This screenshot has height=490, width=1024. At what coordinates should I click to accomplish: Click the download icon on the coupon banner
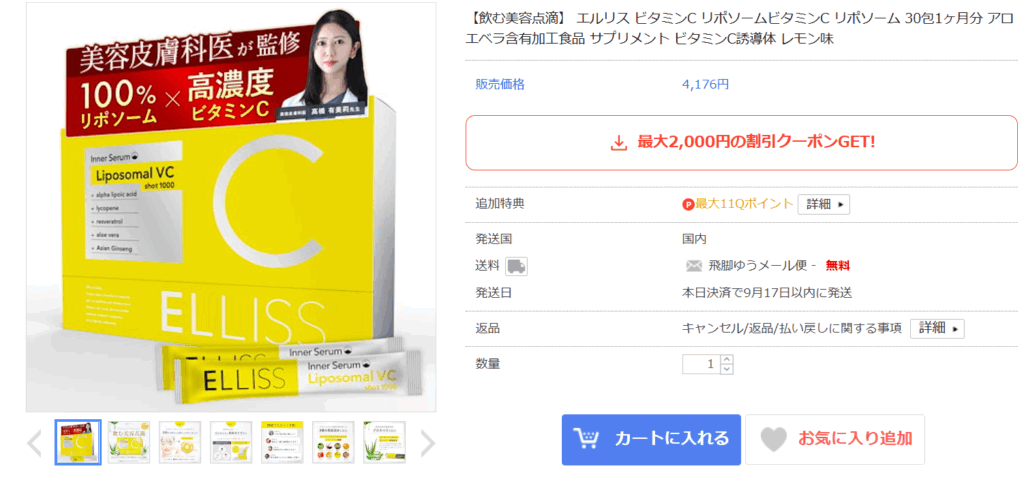point(618,142)
